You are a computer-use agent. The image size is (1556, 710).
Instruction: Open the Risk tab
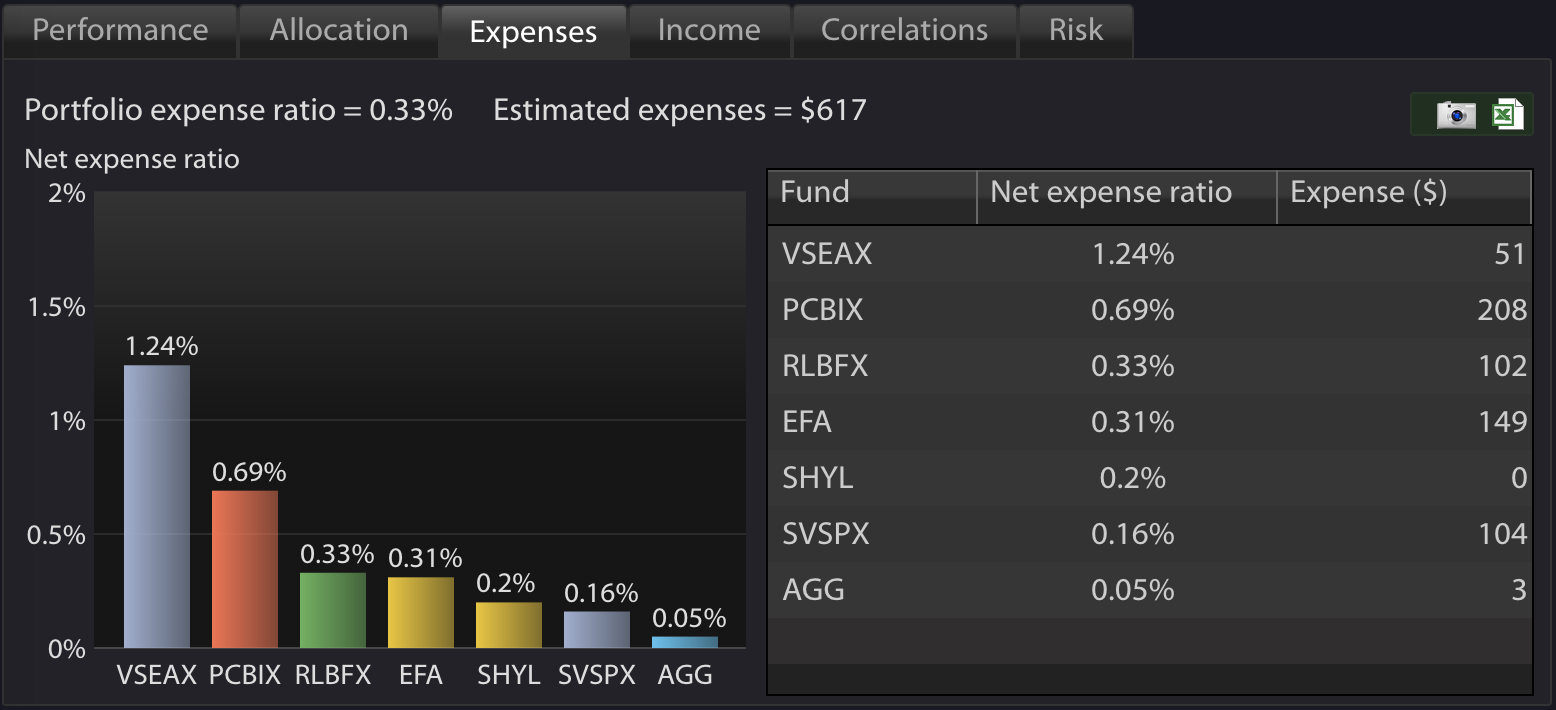(1076, 31)
